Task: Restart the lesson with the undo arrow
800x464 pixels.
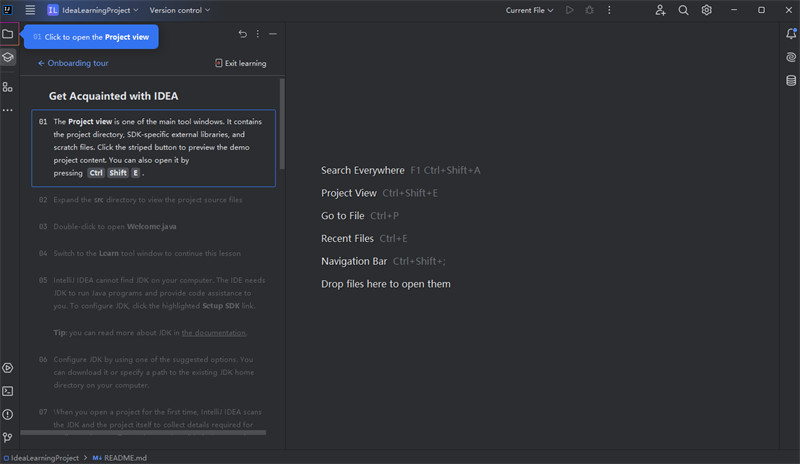Action: point(242,34)
